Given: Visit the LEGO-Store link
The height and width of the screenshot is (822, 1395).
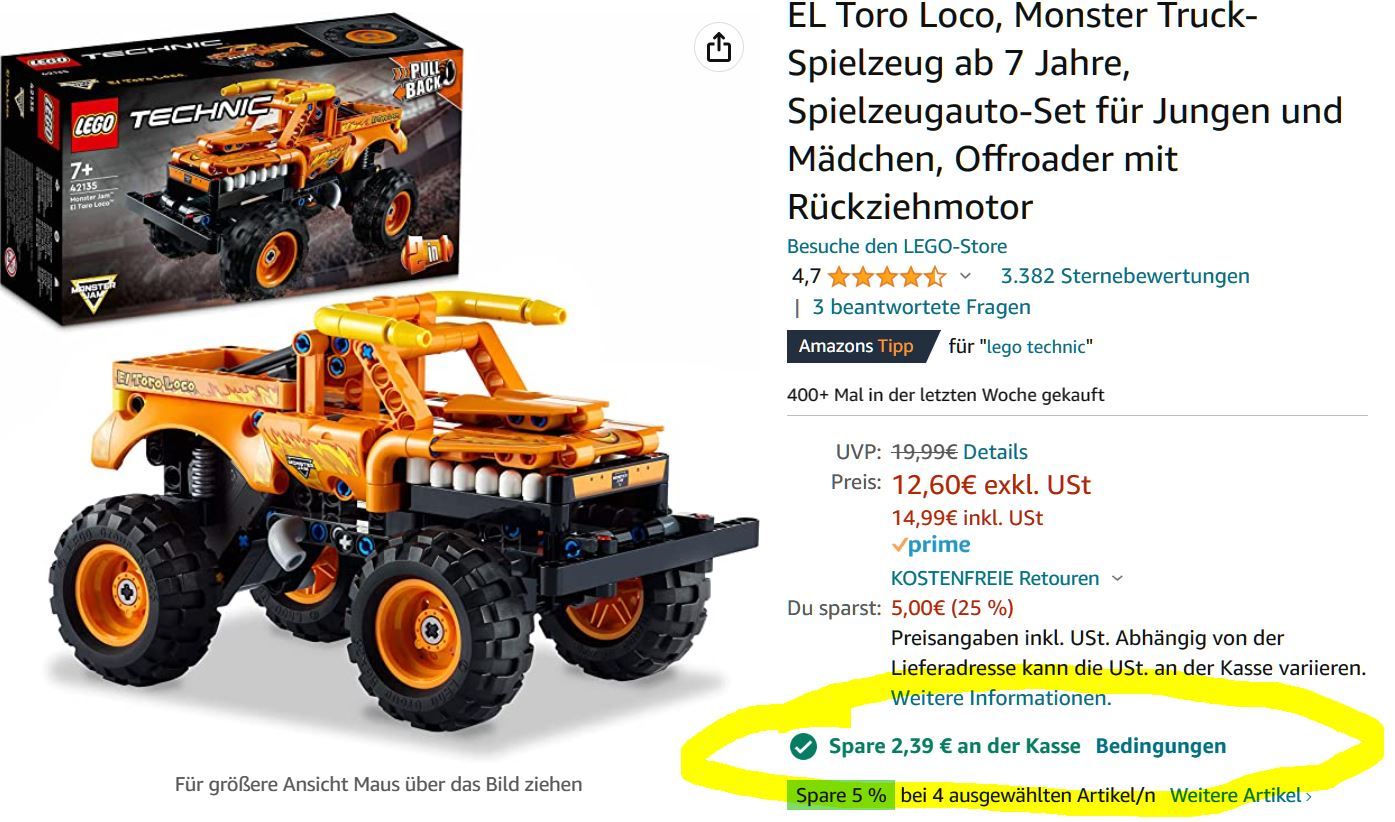Looking at the screenshot, I should coord(897,246).
